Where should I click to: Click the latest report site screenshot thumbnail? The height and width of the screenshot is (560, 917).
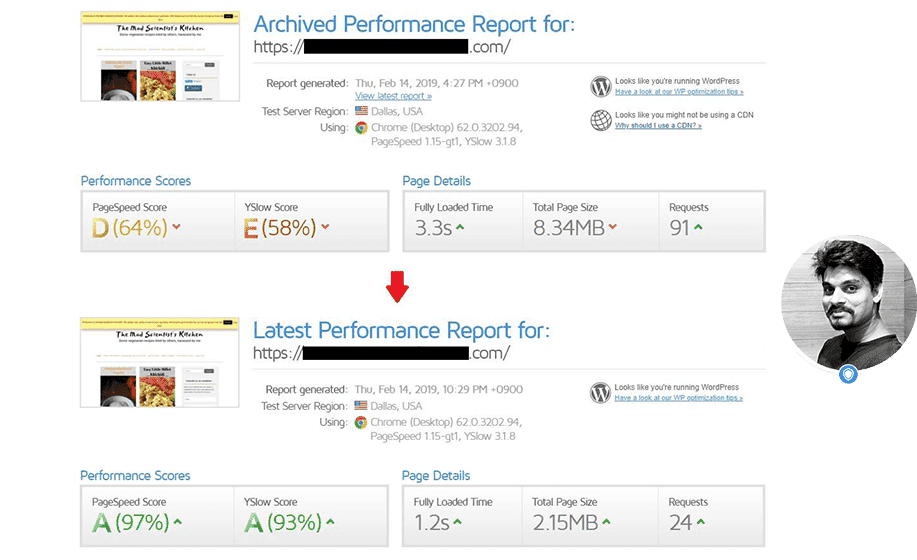160,365
